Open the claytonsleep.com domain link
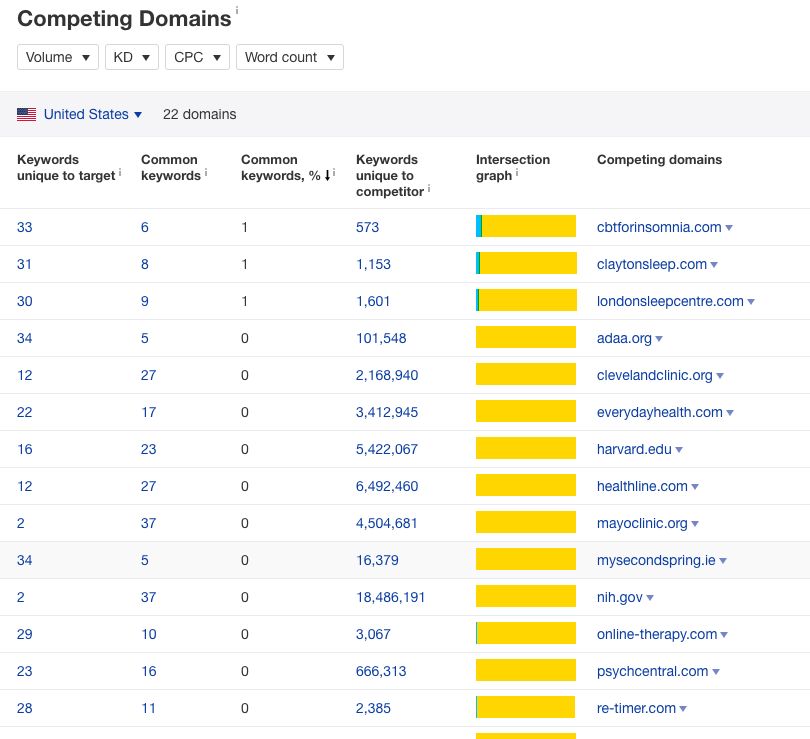 tap(652, 264)
